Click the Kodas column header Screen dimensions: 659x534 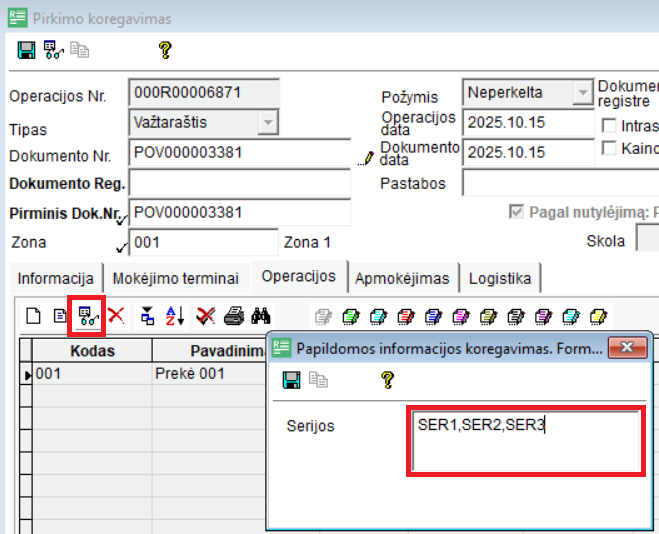92,351
